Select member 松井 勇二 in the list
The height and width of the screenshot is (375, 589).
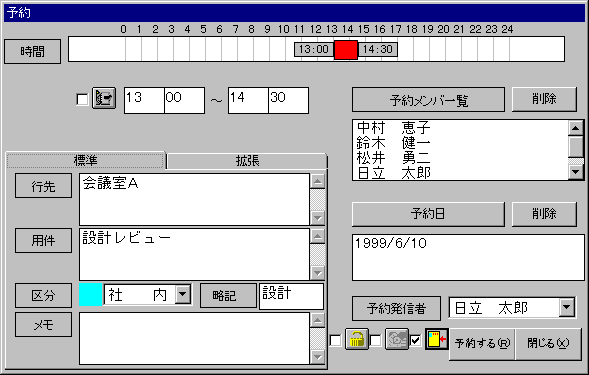[393, 158]
